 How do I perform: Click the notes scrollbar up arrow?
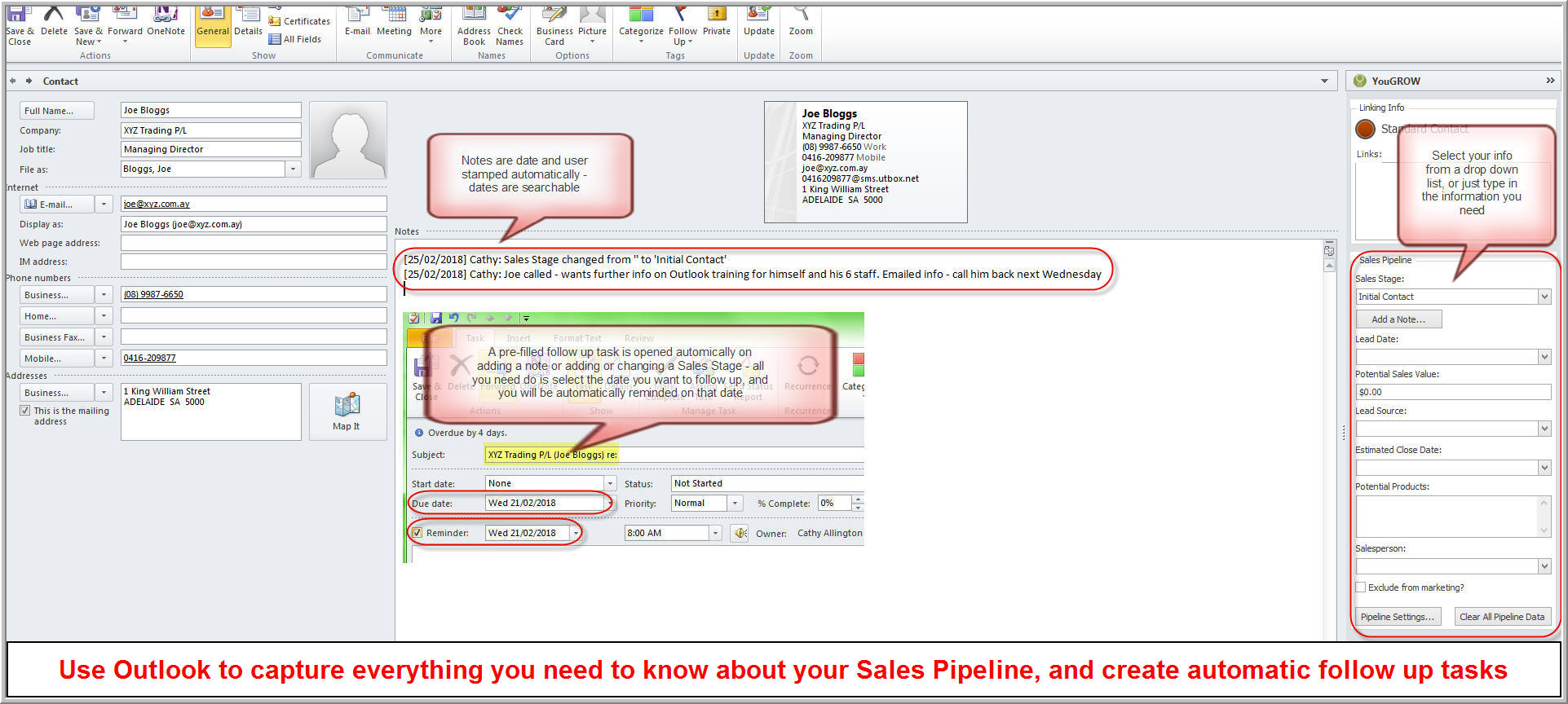point(1329,266)
